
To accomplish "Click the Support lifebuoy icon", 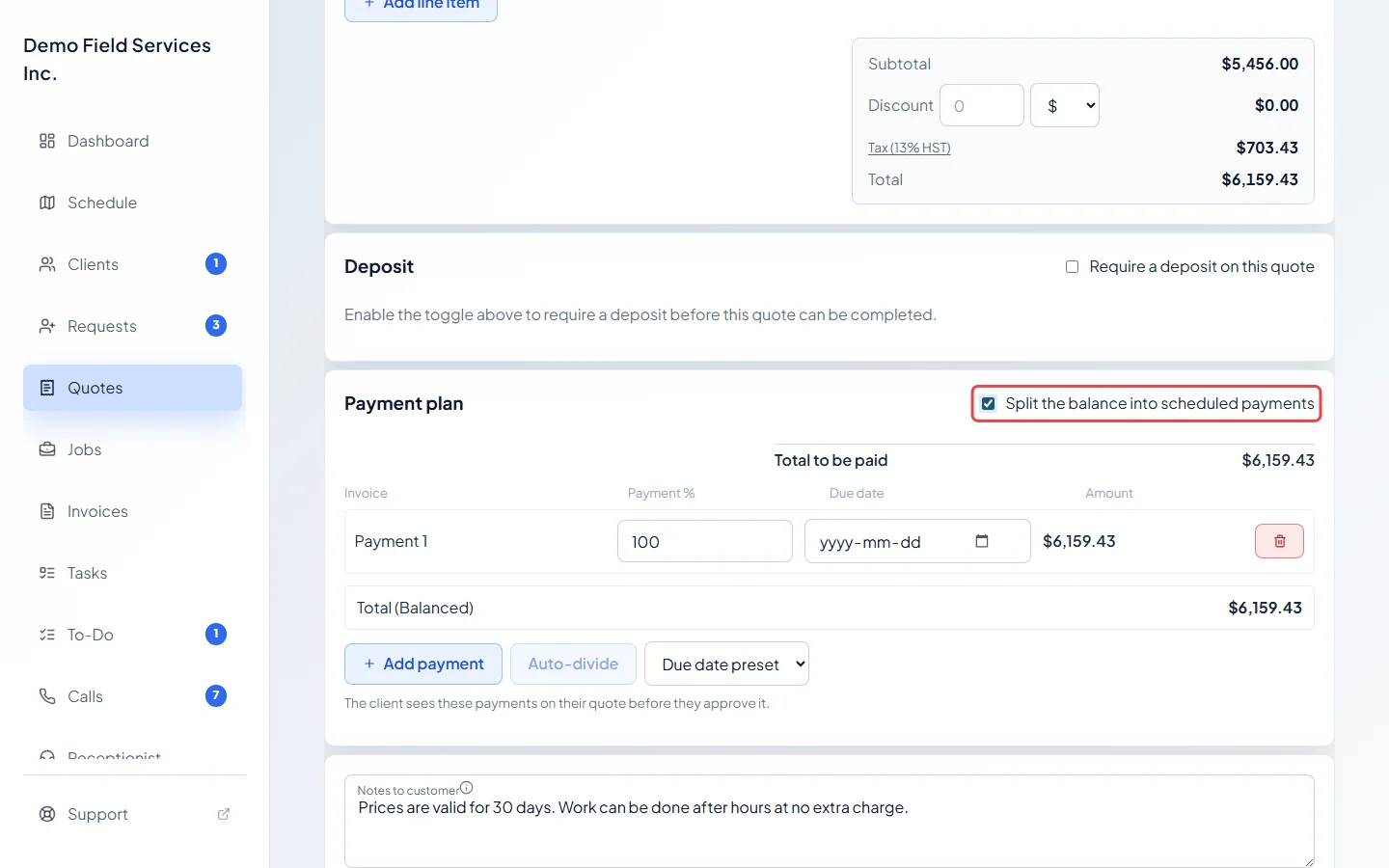I will tap(47, 814).
